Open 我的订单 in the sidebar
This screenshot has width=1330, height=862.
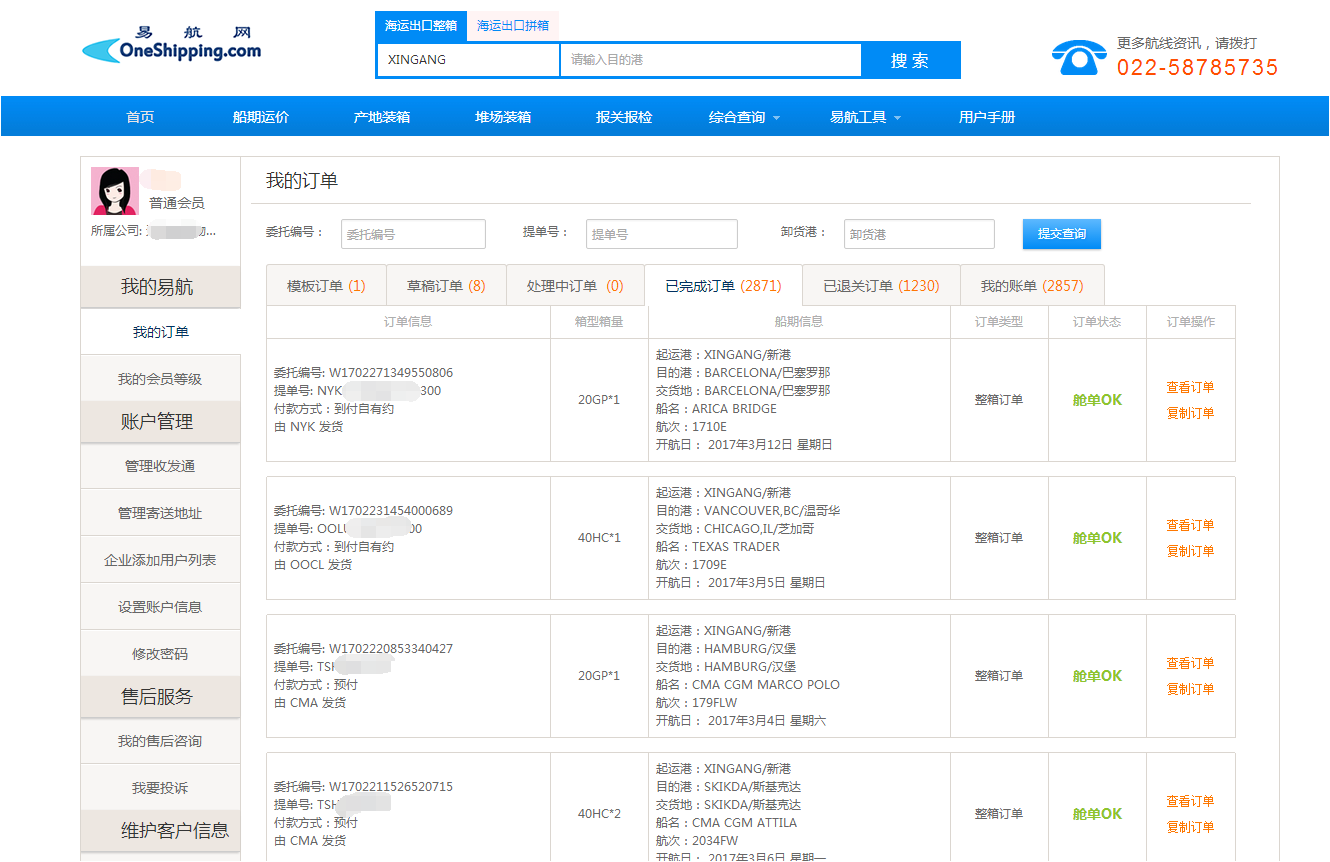click(160, 332)
